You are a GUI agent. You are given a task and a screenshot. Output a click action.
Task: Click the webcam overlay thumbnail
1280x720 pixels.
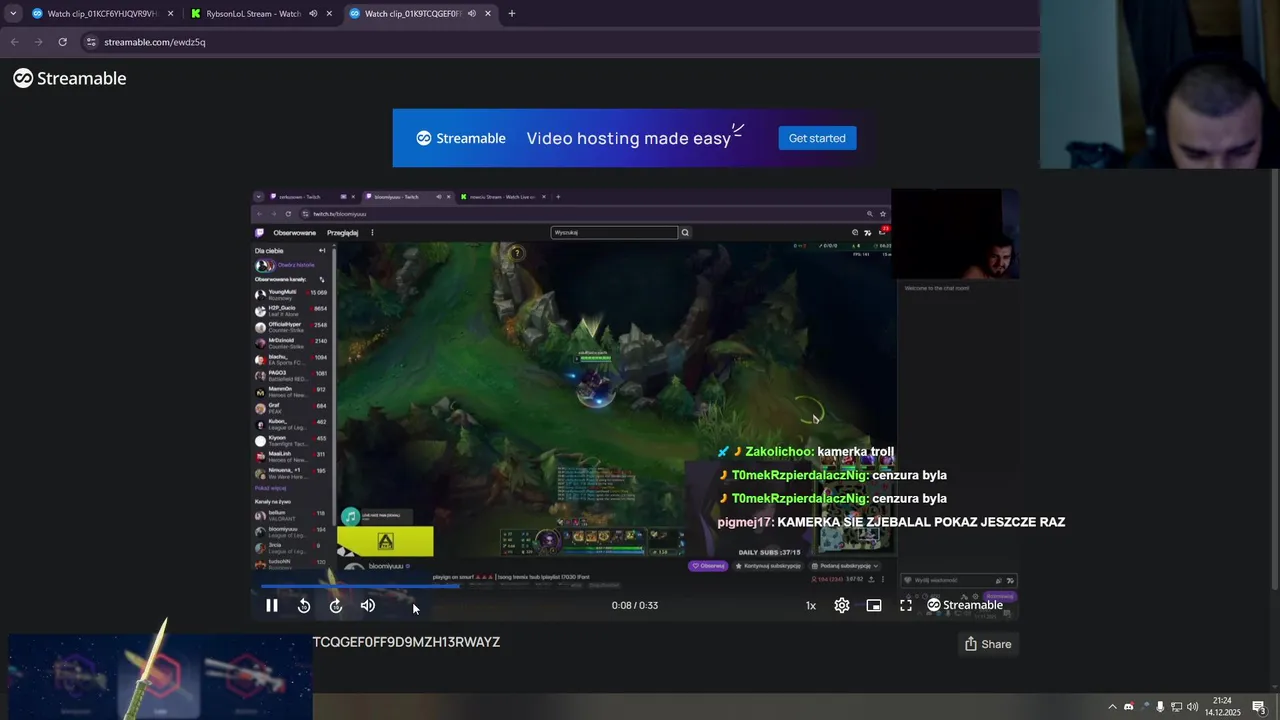point(1160,84)
